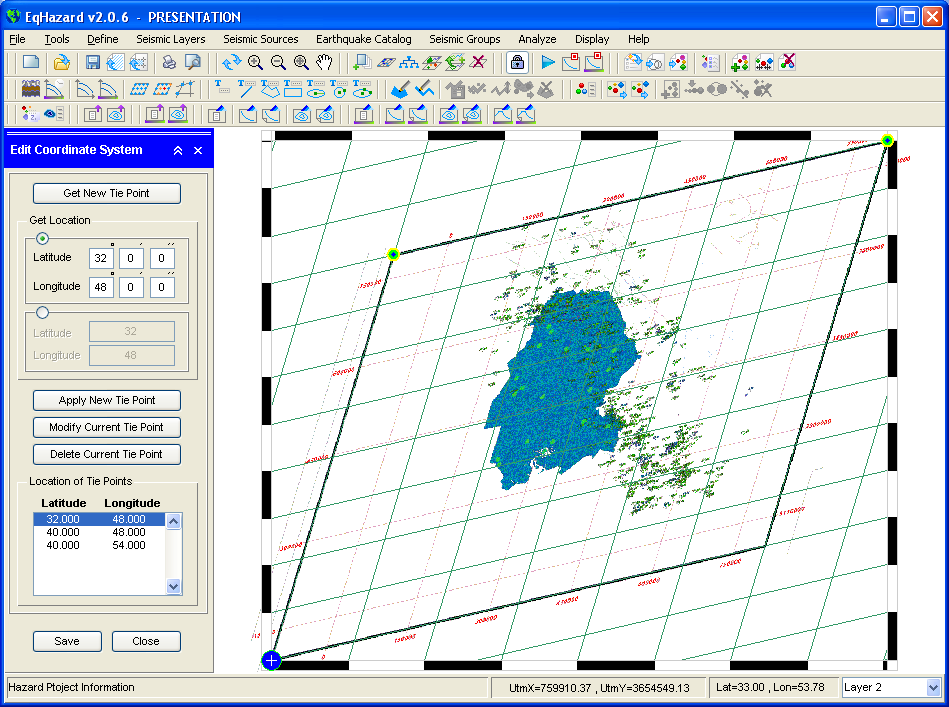
Task: Select the Pan hand tool
Action: [x=323, y=62]
